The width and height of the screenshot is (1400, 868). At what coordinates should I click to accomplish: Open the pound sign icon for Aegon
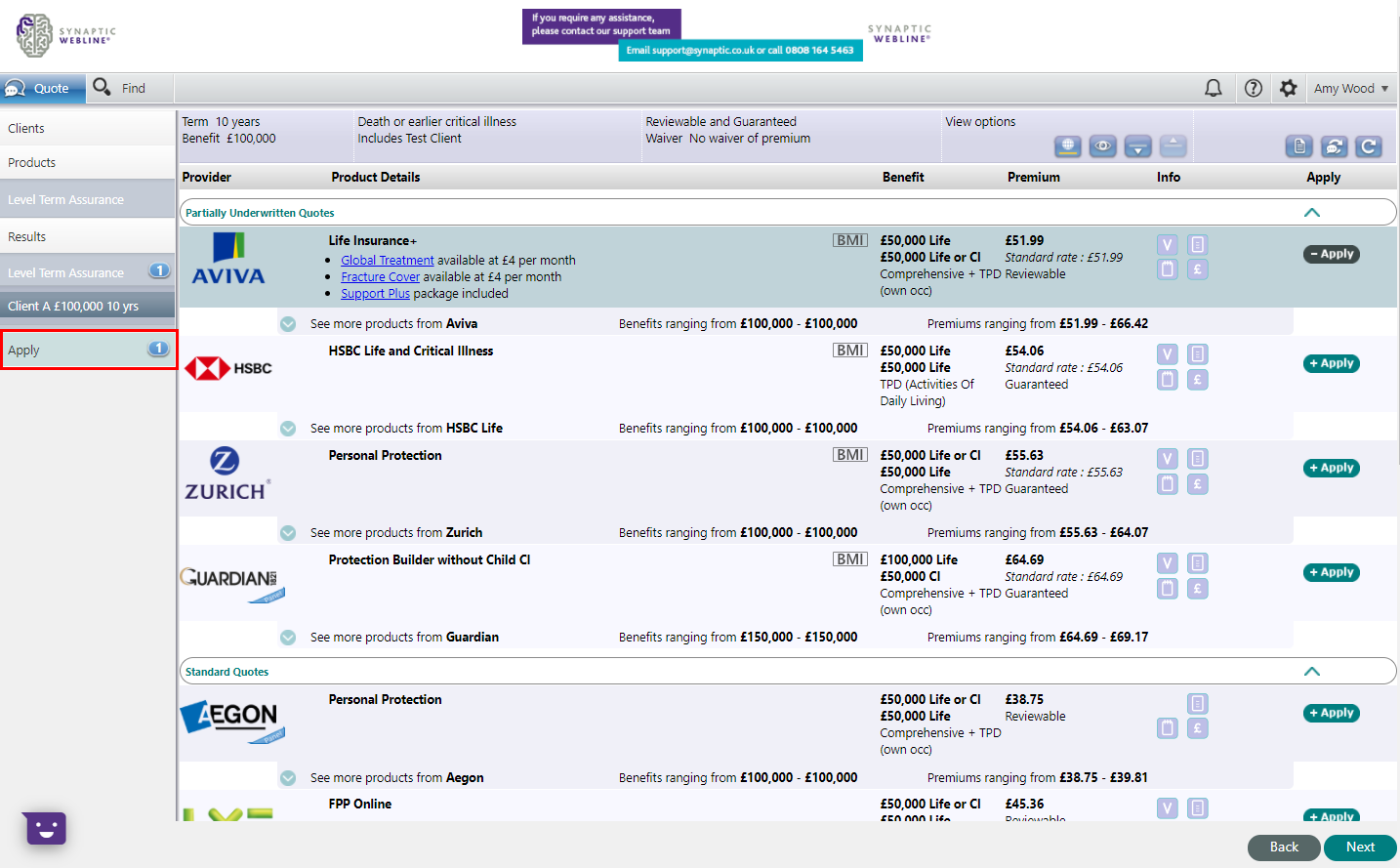click(1198, 728)
